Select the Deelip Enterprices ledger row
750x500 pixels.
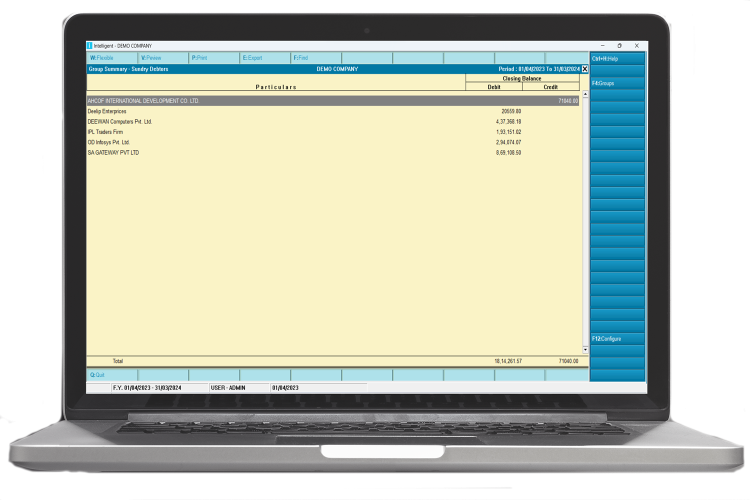pos(333,111)
